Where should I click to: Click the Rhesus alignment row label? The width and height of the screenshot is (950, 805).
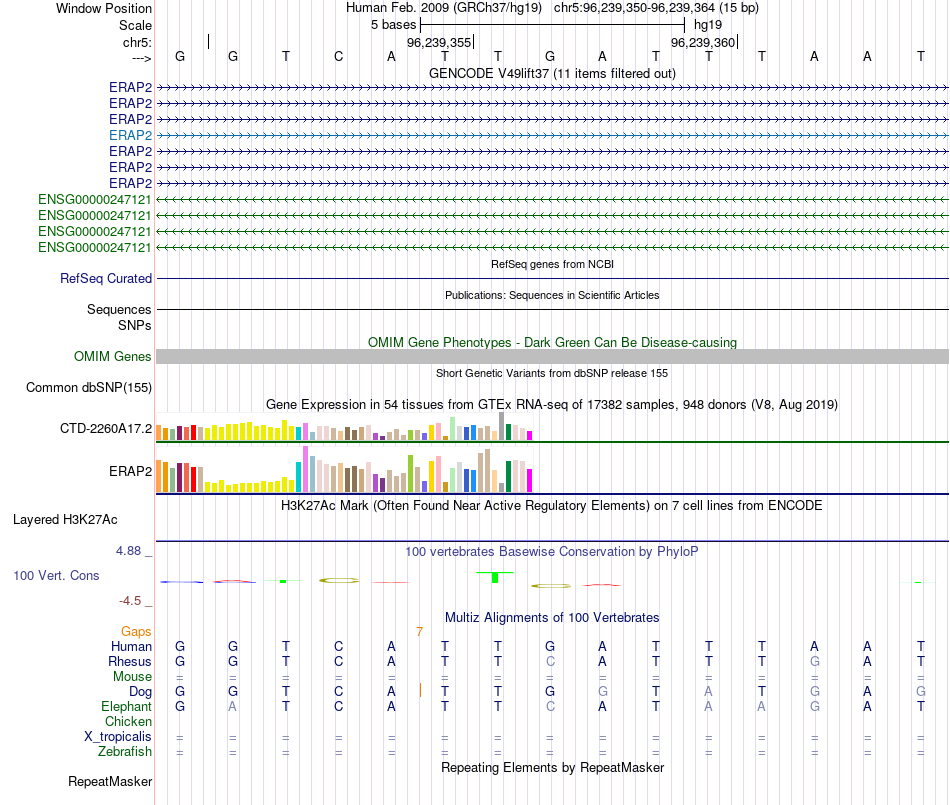pos(130,661)
